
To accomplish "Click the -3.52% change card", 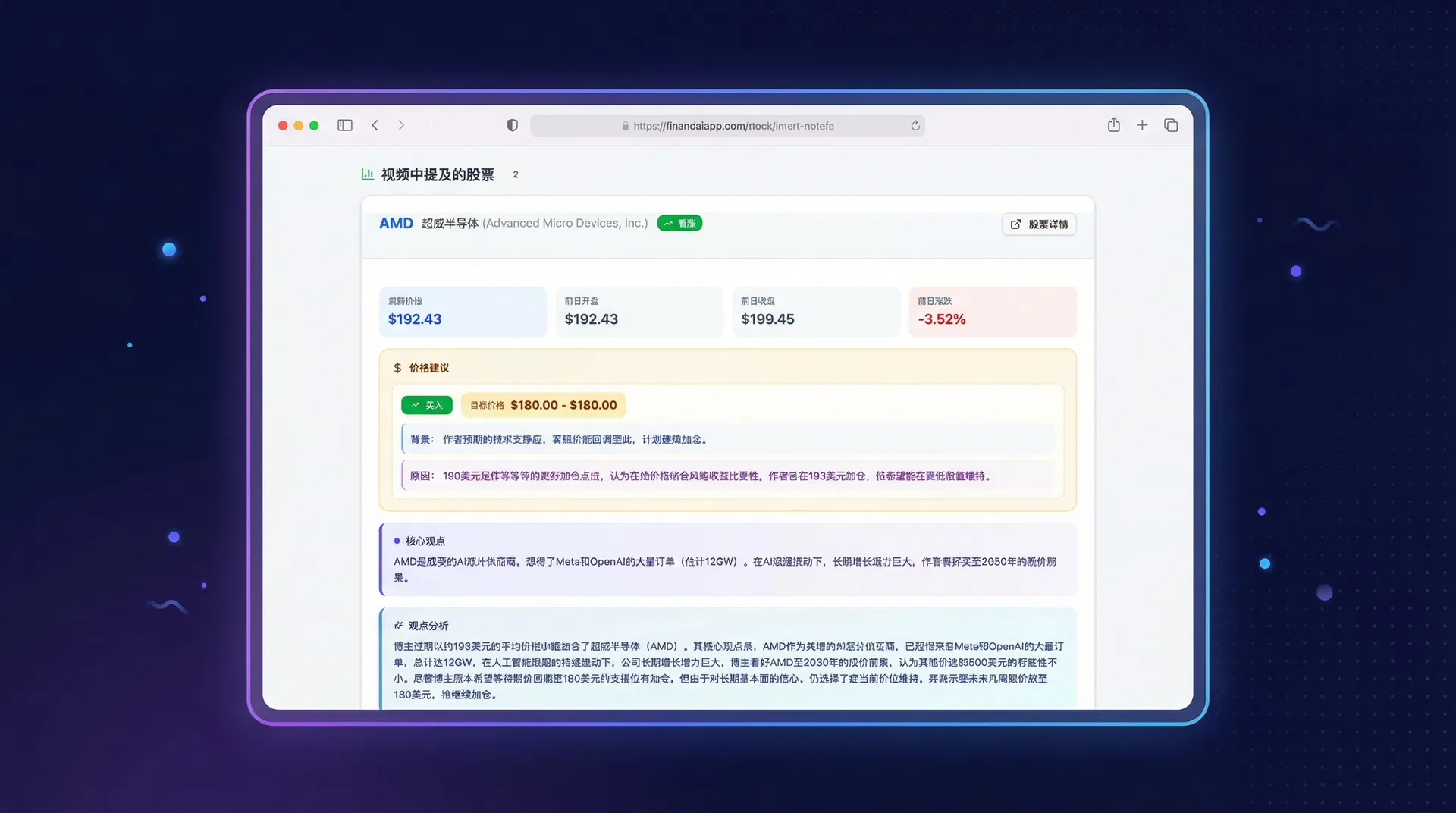I will click(993, 312).
